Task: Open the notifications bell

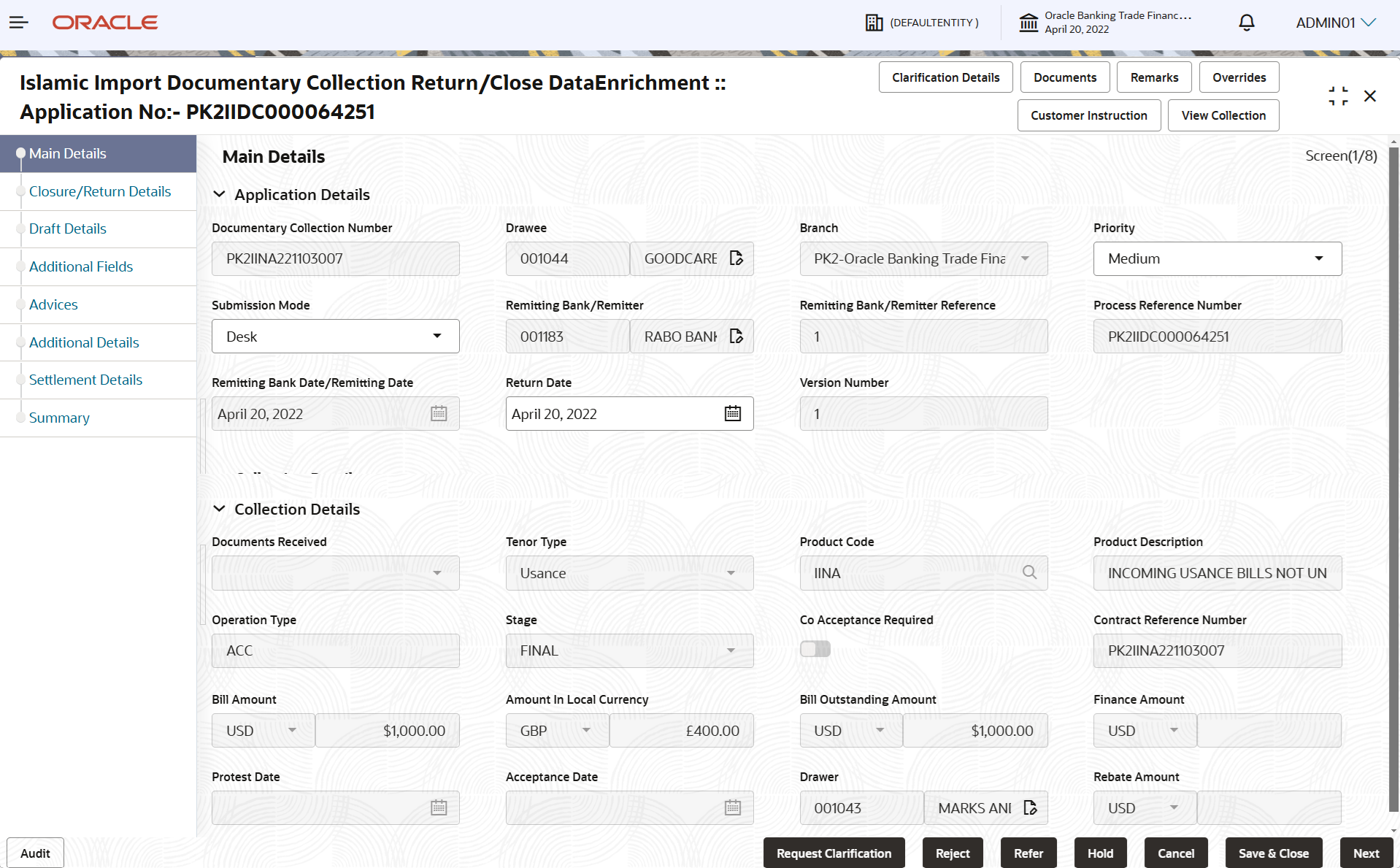Action: [x=1247, y=23]
